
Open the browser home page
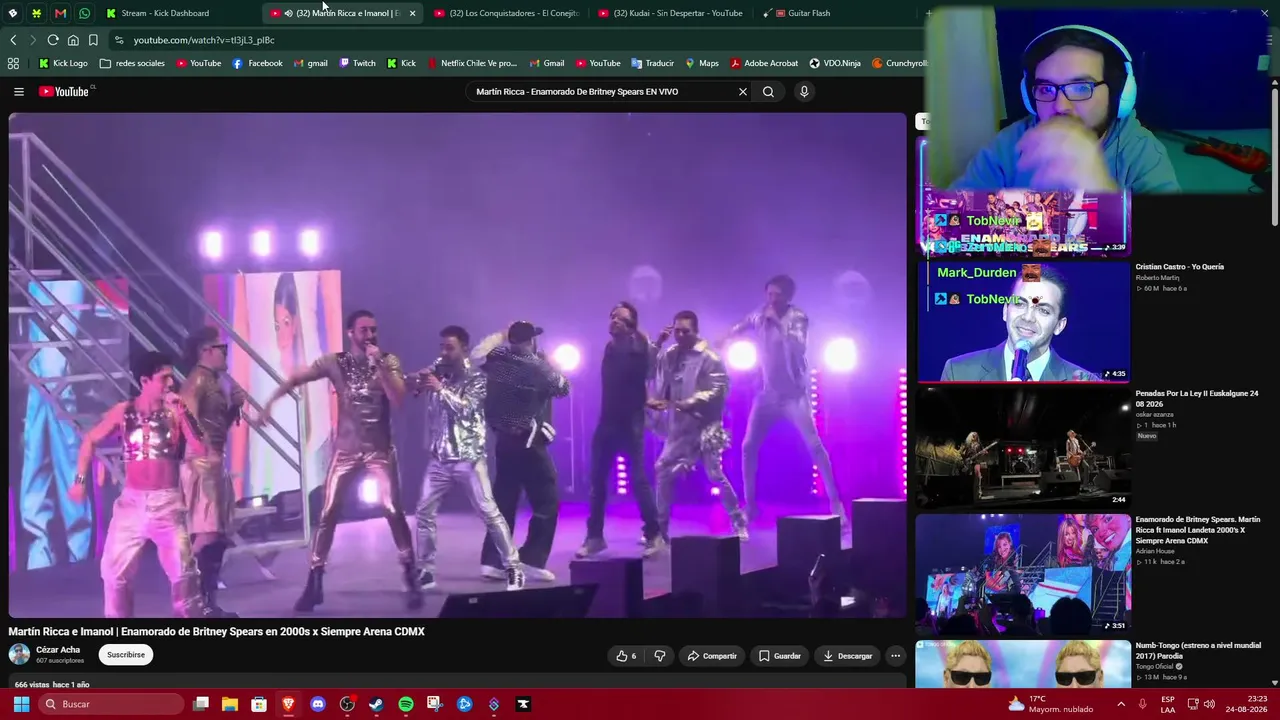pyautogui.click(x=73, y=40)
